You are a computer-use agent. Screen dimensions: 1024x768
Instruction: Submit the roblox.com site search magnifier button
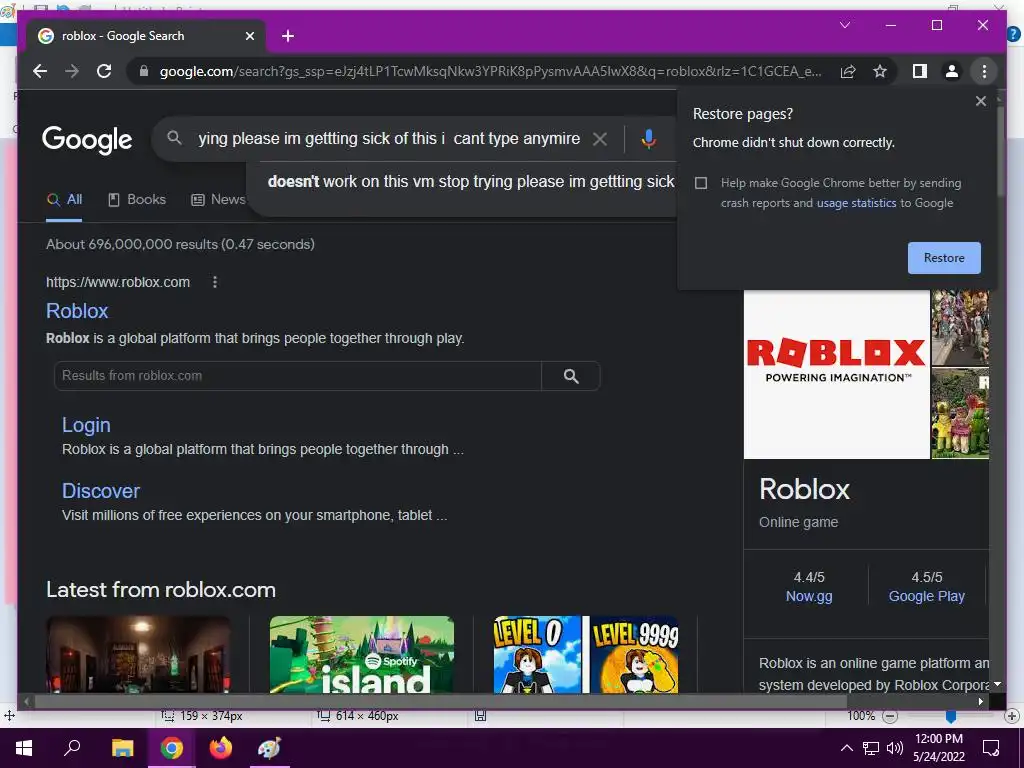[x=571, y=376]
